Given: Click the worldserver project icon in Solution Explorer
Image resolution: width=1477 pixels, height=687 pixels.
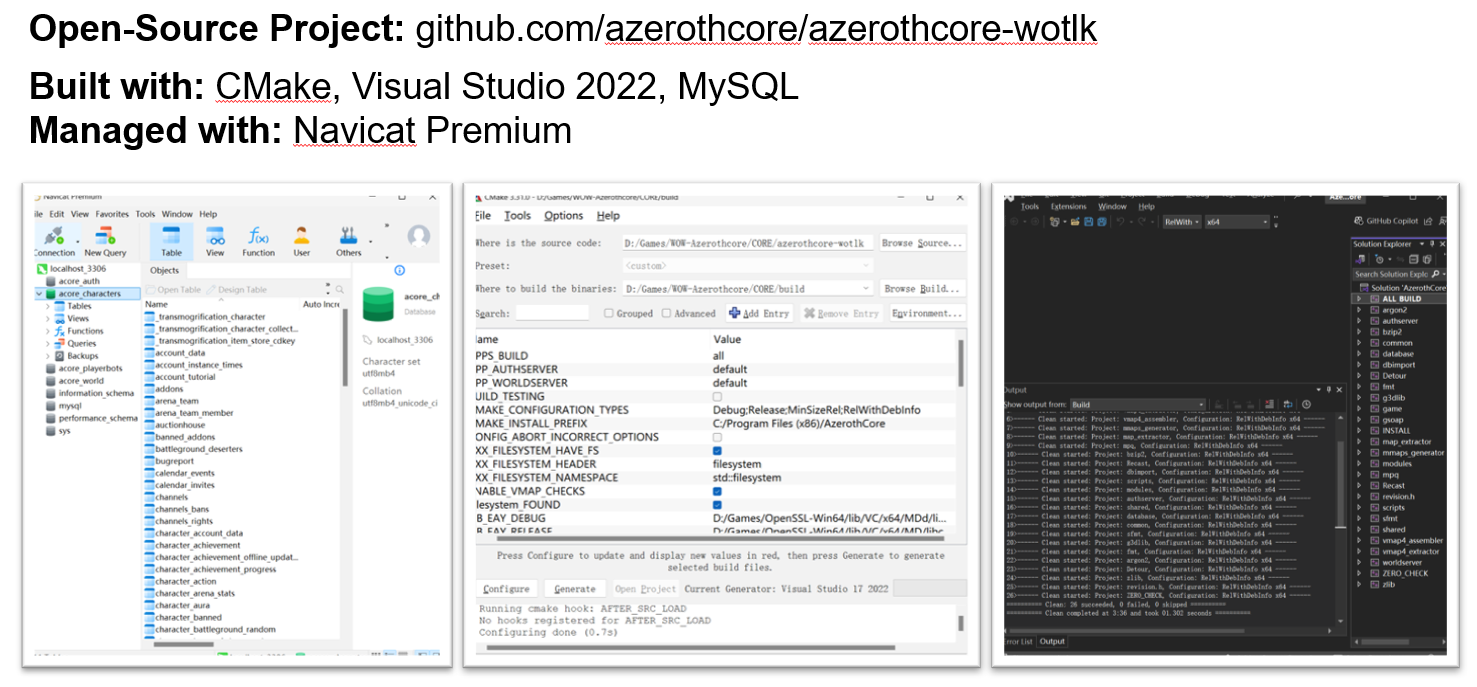Looking at the screenshot, I should point(1375,563).
